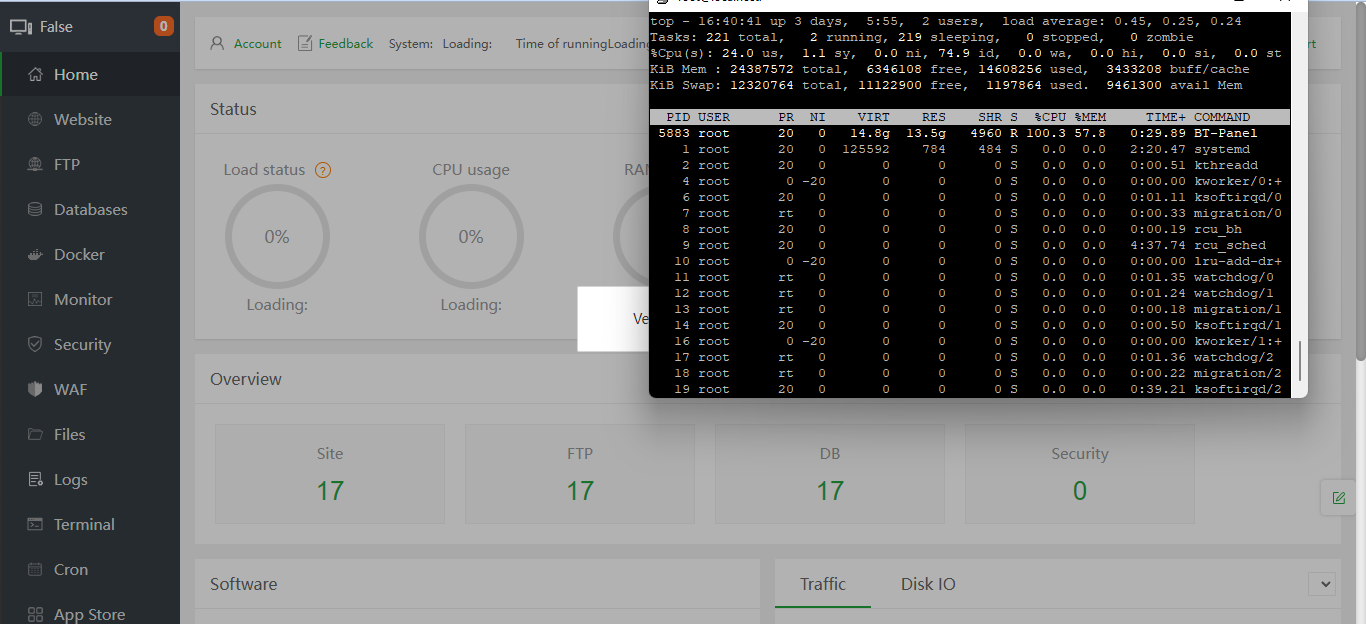Click the Terminal prompt icon in sidebar

[35, 525]
